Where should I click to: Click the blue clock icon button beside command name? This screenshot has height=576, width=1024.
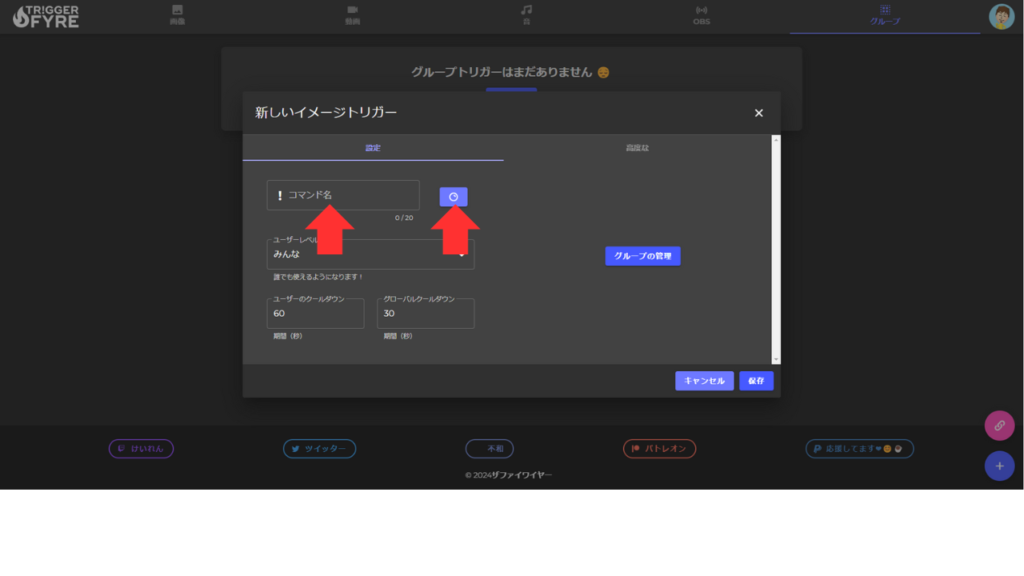coord(453,197)
